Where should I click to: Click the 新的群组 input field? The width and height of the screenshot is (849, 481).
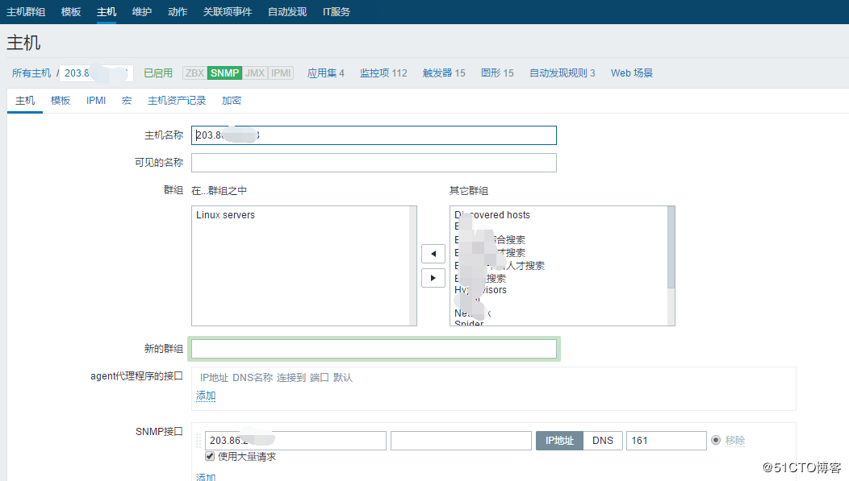click(x=374, y=349)
